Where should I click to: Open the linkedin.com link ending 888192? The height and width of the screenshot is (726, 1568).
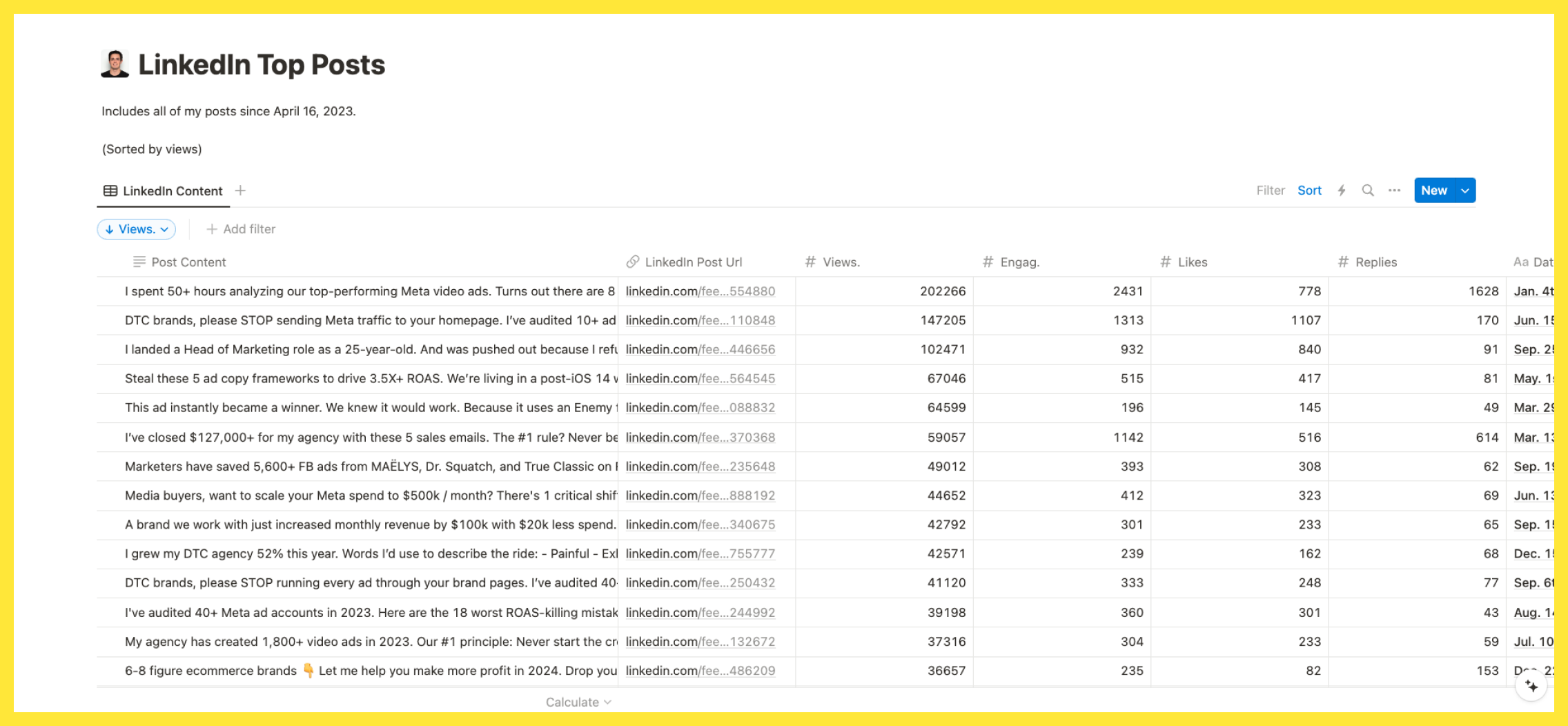pos(700,496)
